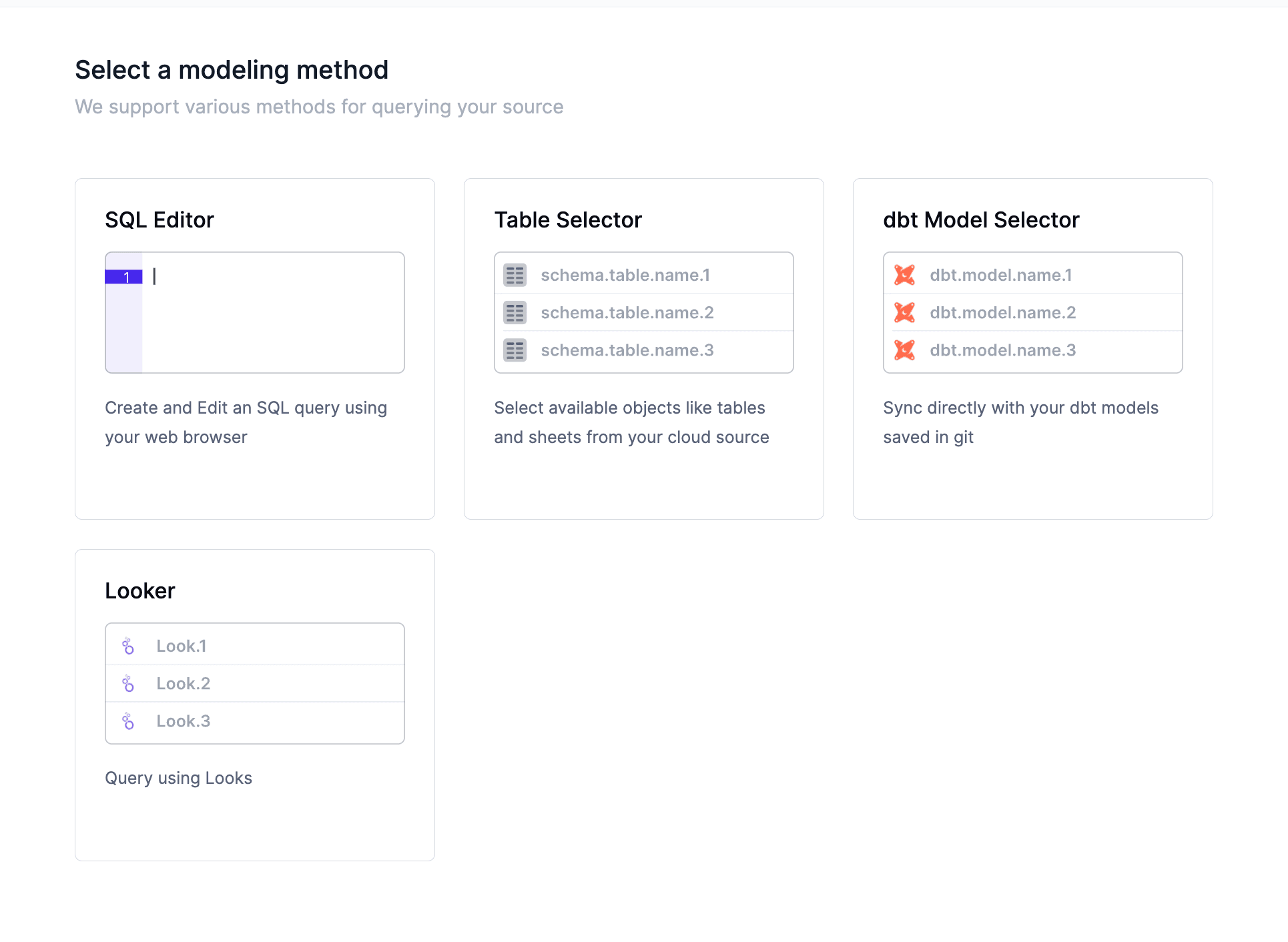Click table icon beside schema.table.name.3
1288x942 pixels.
[x=515, y=350]
